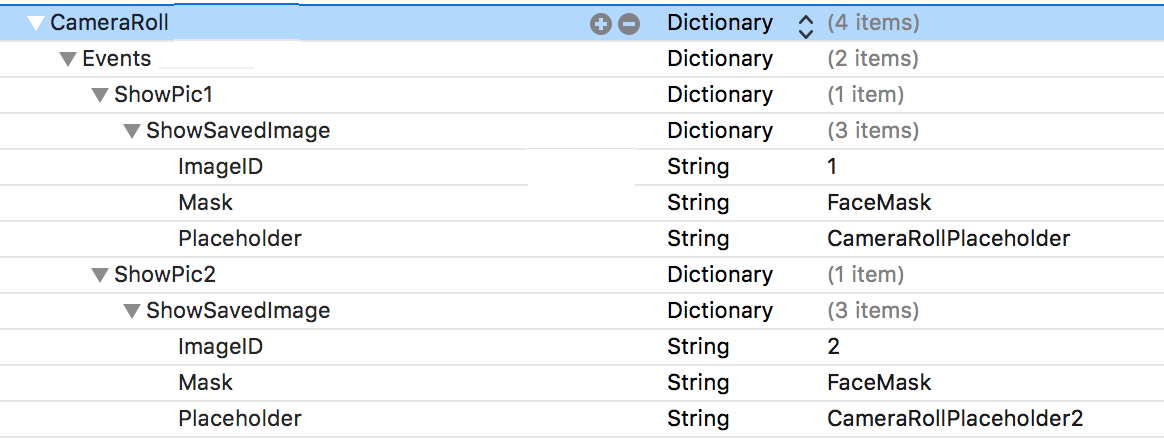Collapse ShowSavedImage triangle under ShowPic2
The image size is (1164, 440).
click(132, 311)
